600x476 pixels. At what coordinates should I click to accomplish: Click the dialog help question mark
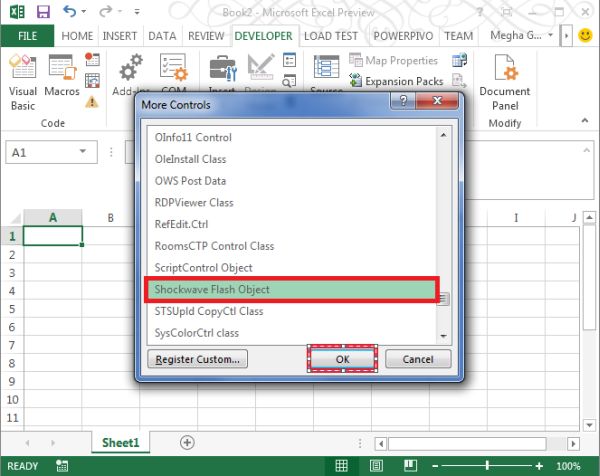pyautogui.click(x=403, y=101)
